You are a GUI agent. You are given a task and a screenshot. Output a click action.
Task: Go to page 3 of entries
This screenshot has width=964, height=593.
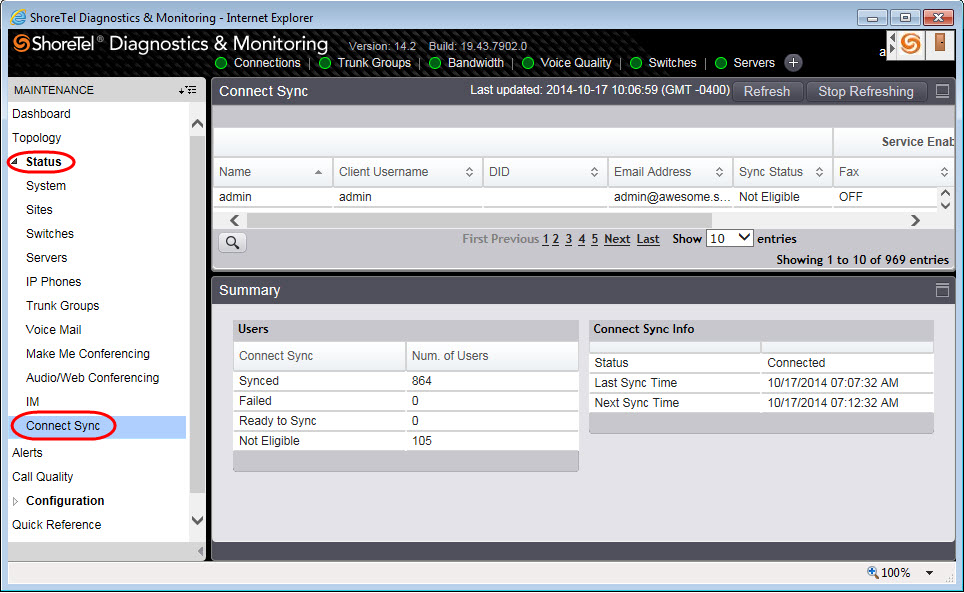[569, 239]
